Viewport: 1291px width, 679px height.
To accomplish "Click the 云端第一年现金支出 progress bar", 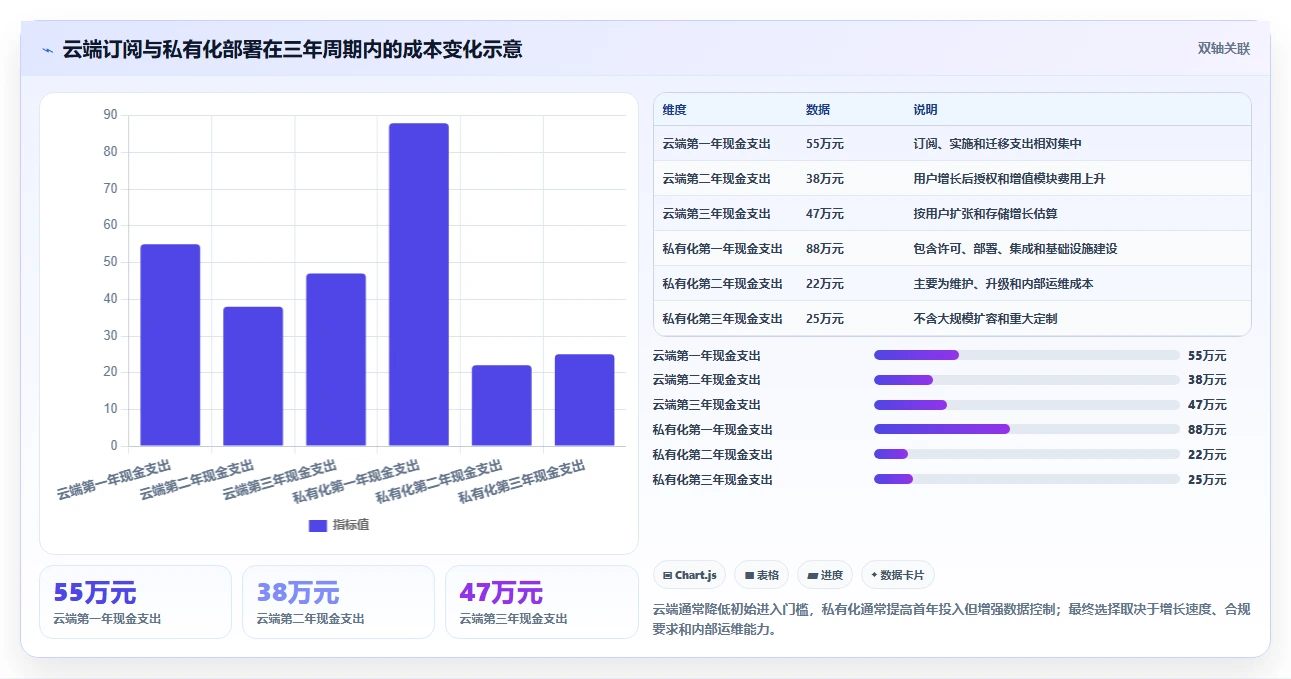I will pos(1027,355).
